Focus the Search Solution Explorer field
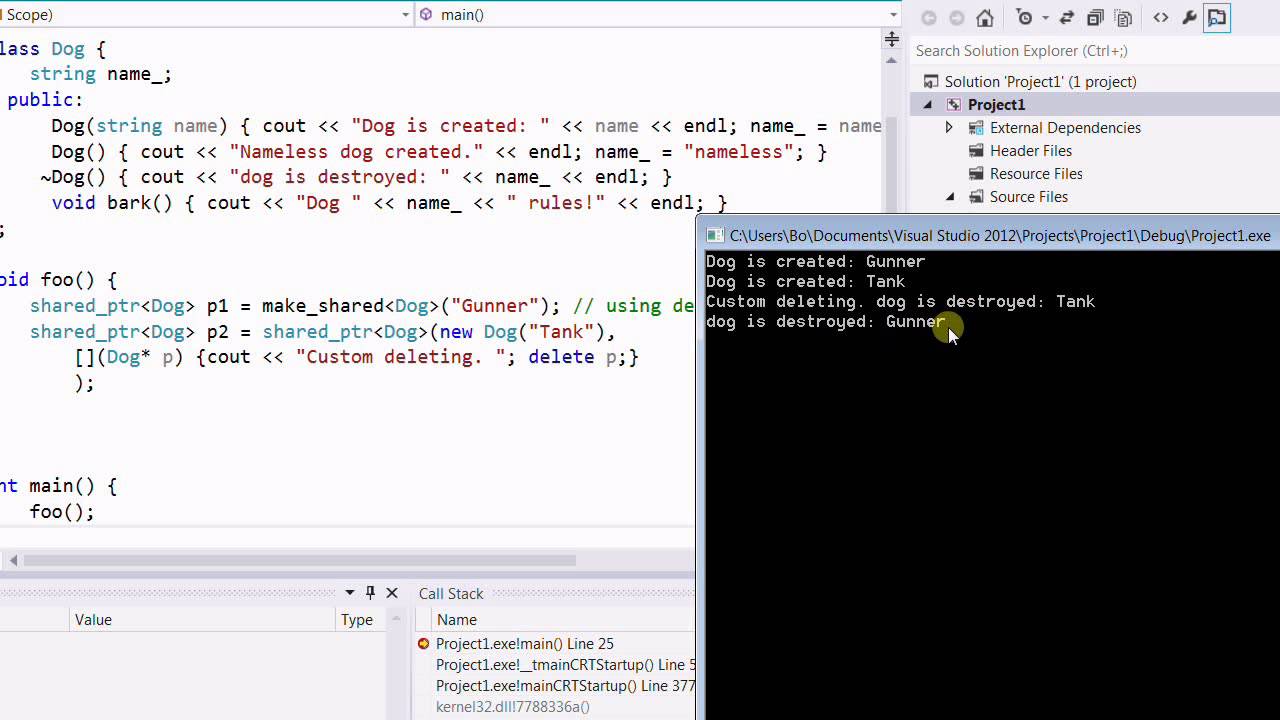The width and height of the screenshot is (1280, 720). click(1095, 50)
